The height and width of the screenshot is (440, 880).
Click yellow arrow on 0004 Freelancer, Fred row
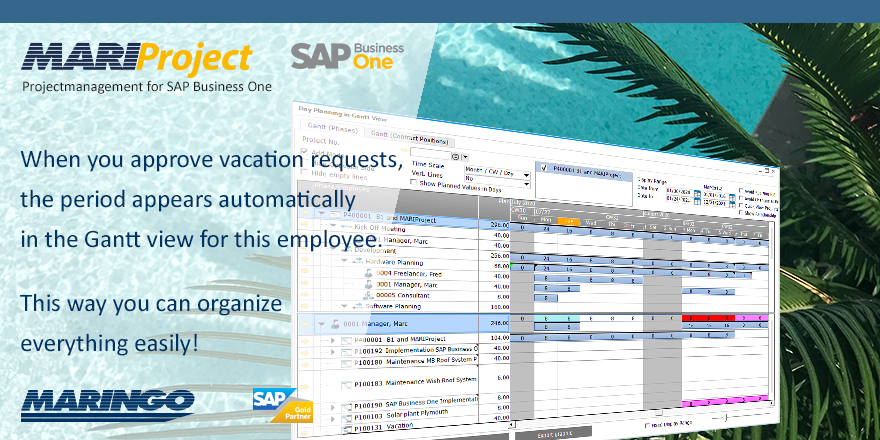(304, 271)
